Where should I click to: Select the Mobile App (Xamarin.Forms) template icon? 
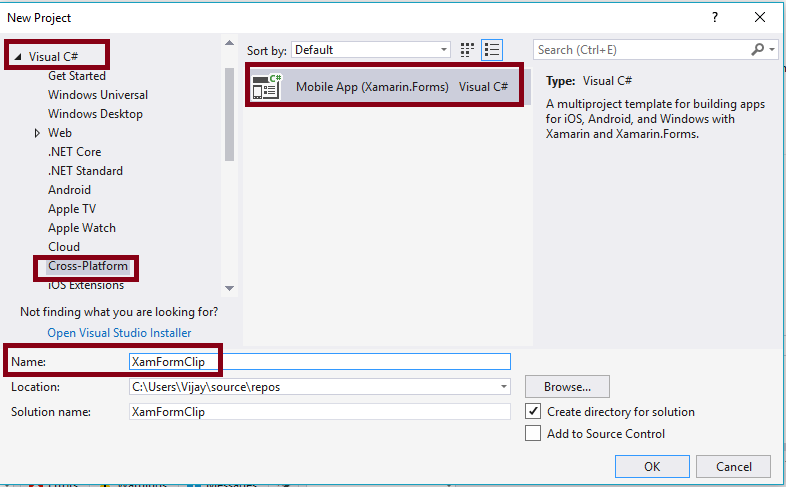pyautogui.click(x=267, y=87)
